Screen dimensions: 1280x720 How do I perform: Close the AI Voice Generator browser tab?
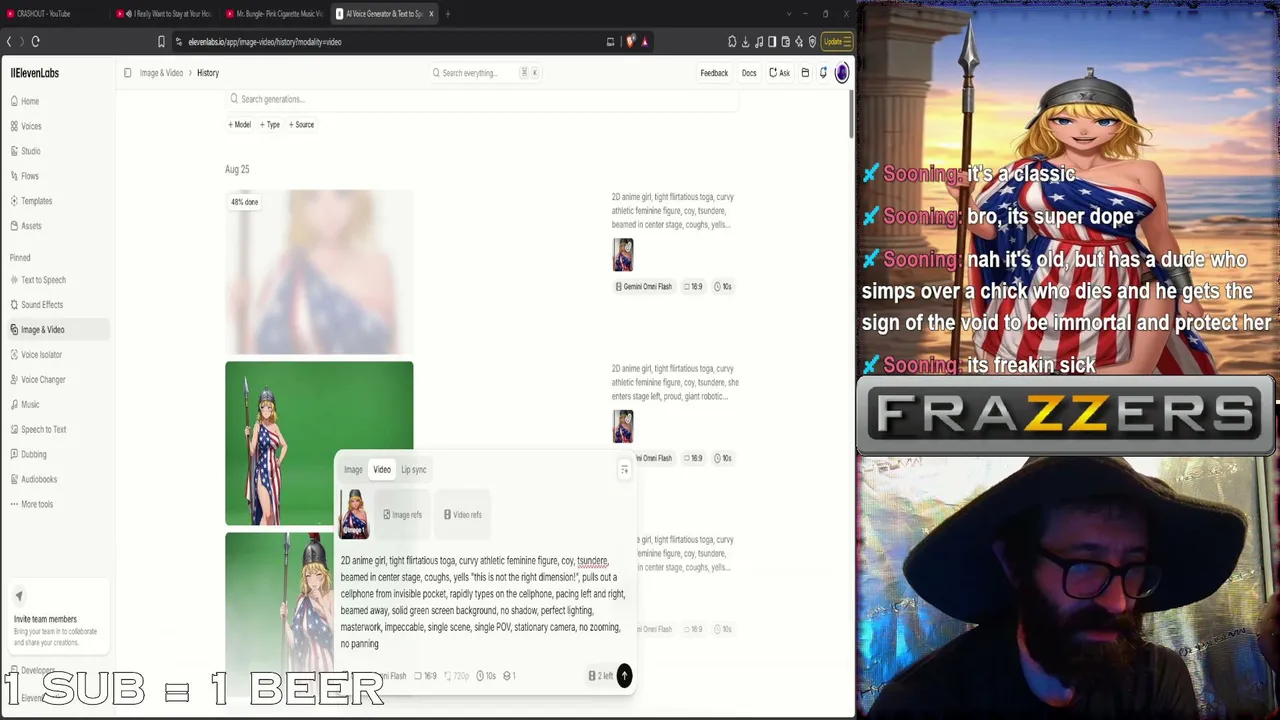[x=431, y=14]
